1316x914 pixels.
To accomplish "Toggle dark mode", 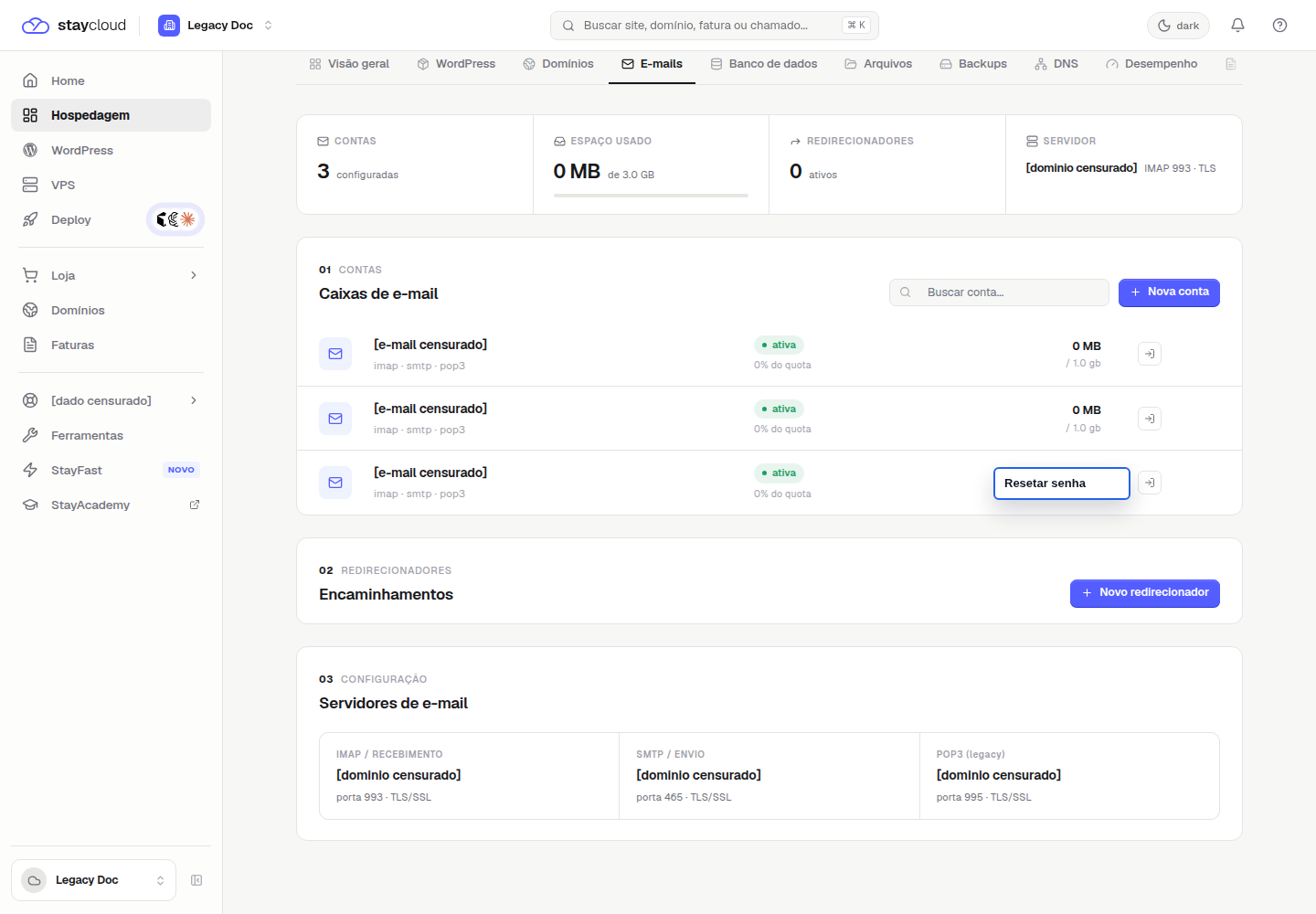I will [x=1178, y=26].
